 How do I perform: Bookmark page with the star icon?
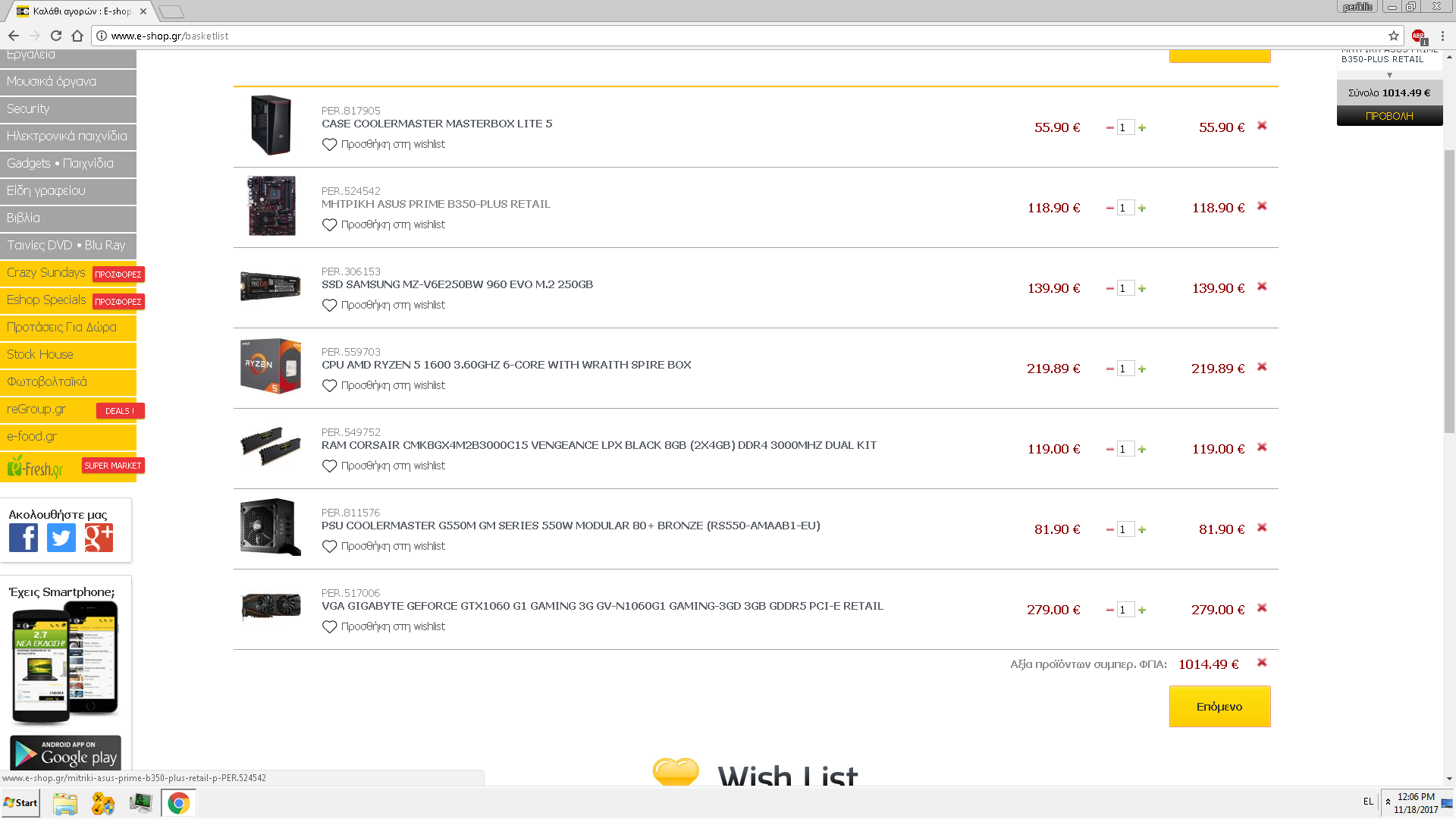point(1393,36)
